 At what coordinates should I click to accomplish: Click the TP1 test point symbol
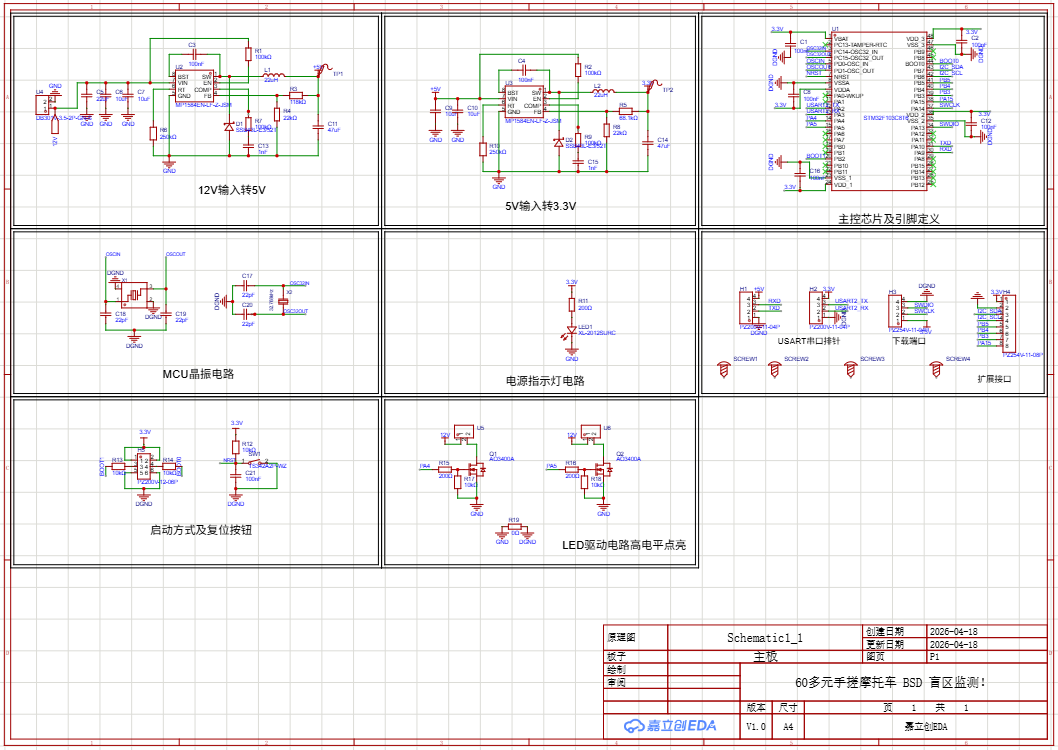point(321,71)
